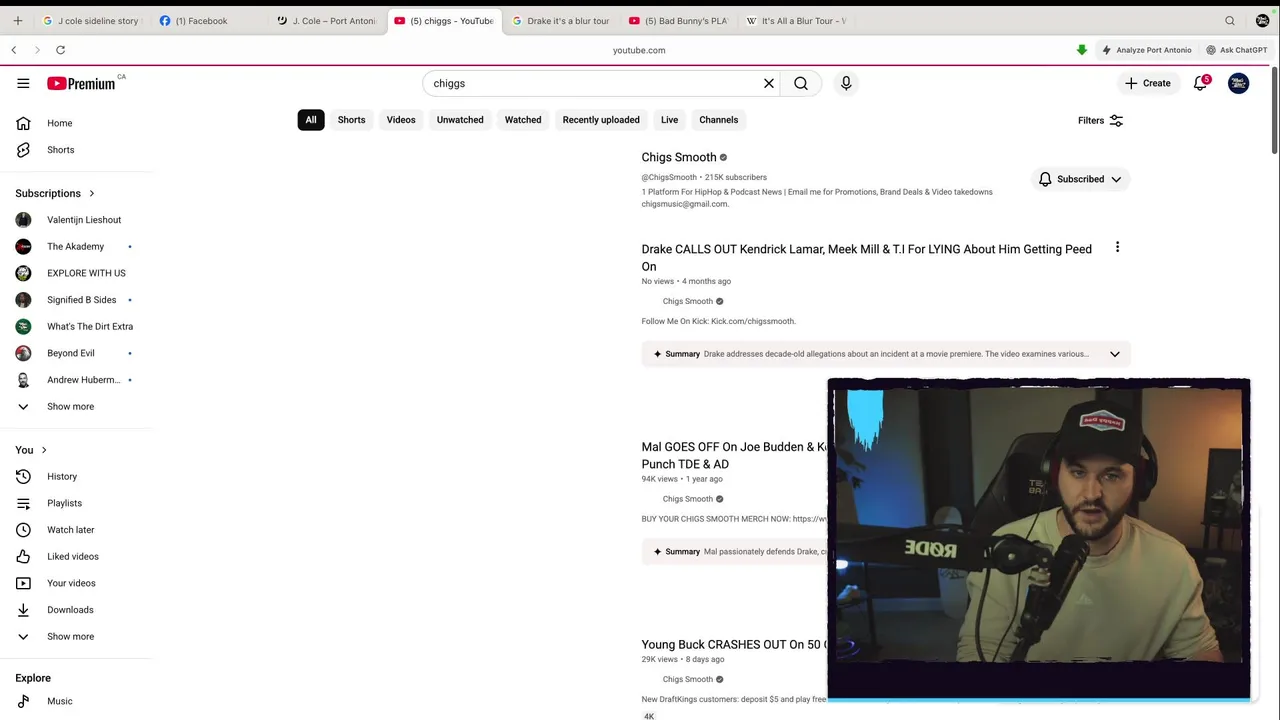
Task: Expand the You section arrow
Action: tap(44, 450)
